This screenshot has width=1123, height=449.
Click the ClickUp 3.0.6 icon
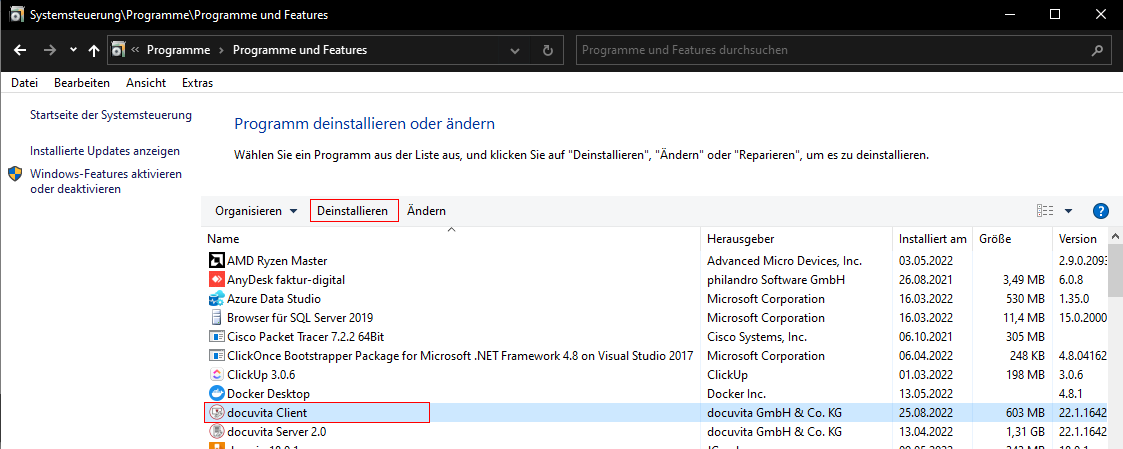pos(216,375)
